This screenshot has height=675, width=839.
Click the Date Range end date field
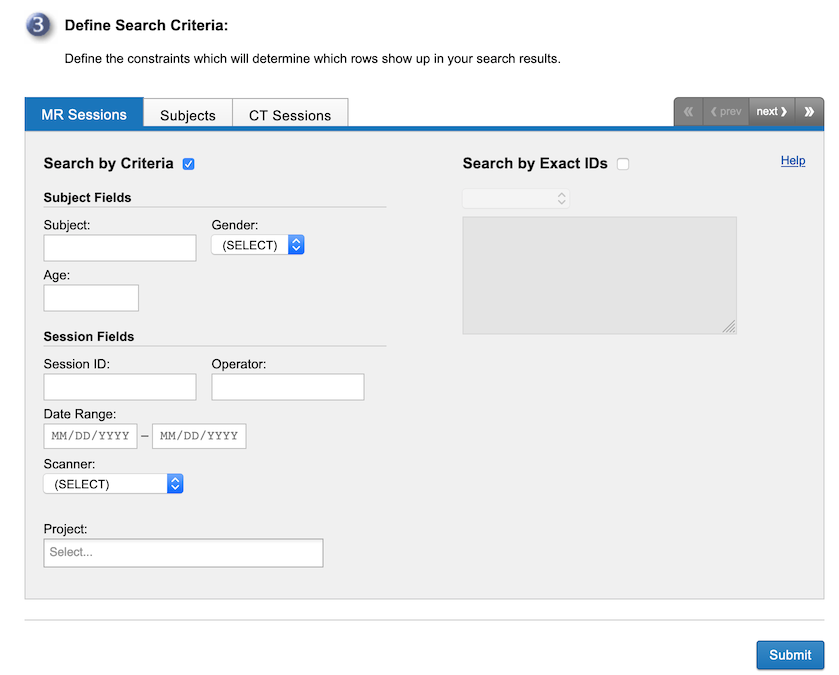click(x=199, y=436)
